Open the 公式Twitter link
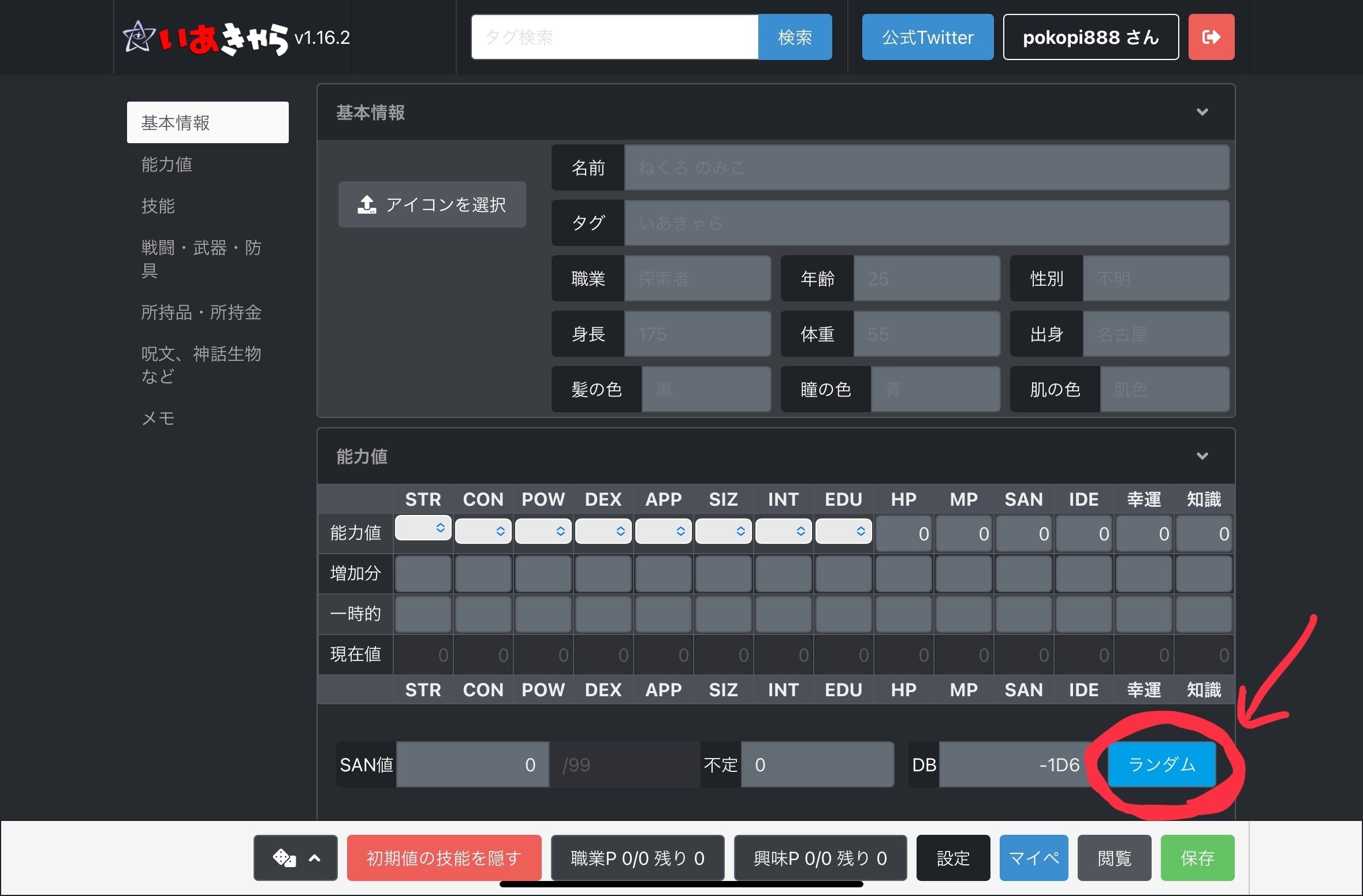1363x896 pixels. [928, 37]
